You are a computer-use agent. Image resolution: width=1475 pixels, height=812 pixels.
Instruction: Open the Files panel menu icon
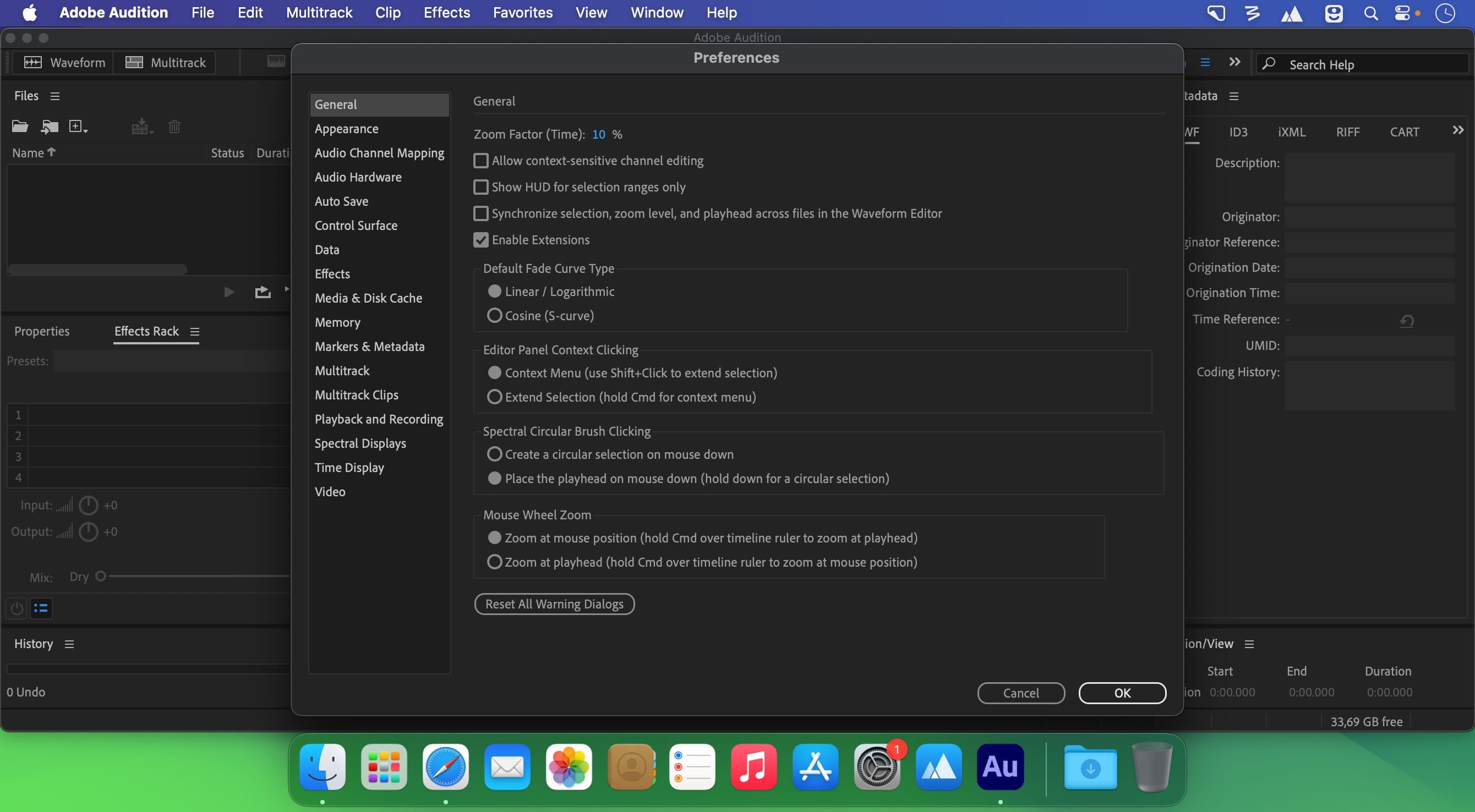click(x=55, y=96)
